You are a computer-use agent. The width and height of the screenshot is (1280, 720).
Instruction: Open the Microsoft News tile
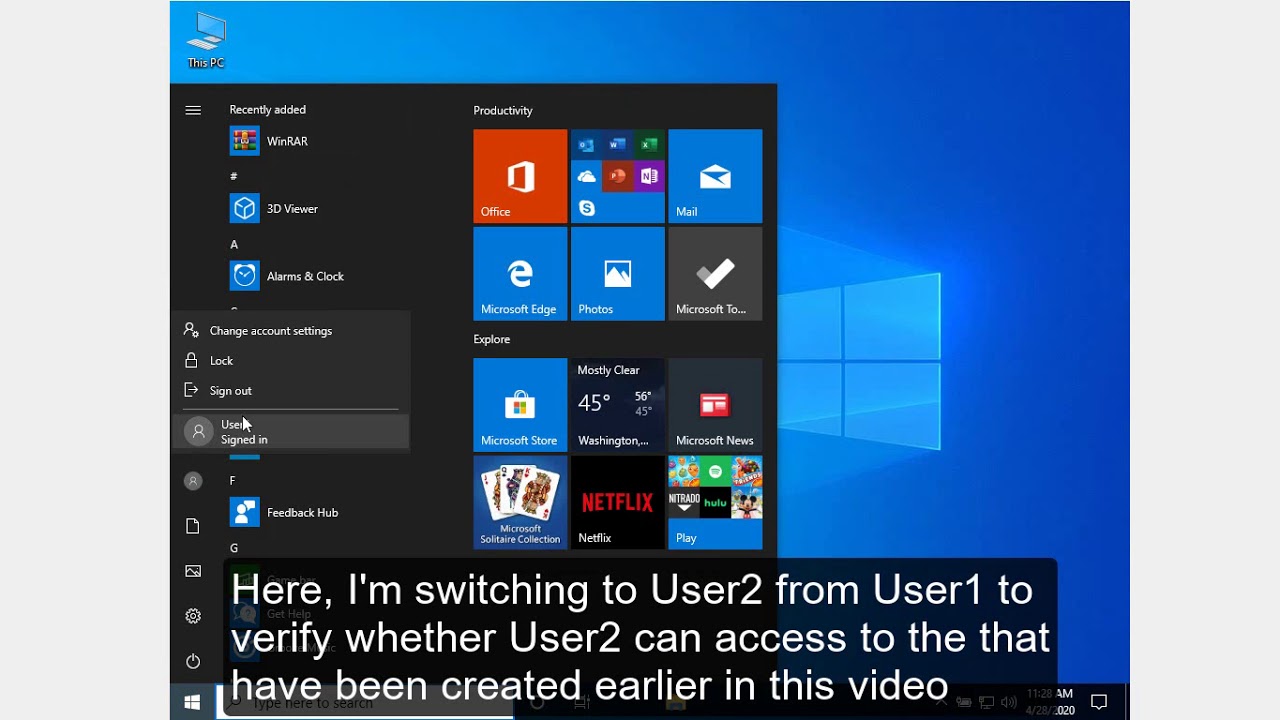click(x=715, y=405)
